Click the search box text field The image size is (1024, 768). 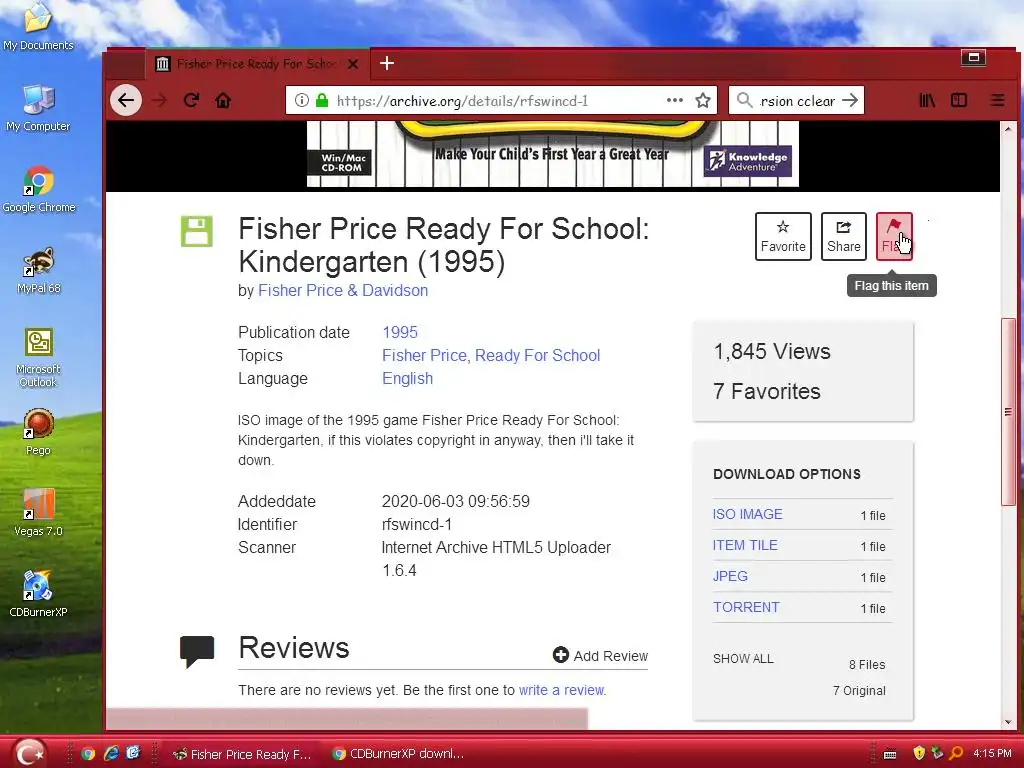pyautogui.click(x=797, y=101)
